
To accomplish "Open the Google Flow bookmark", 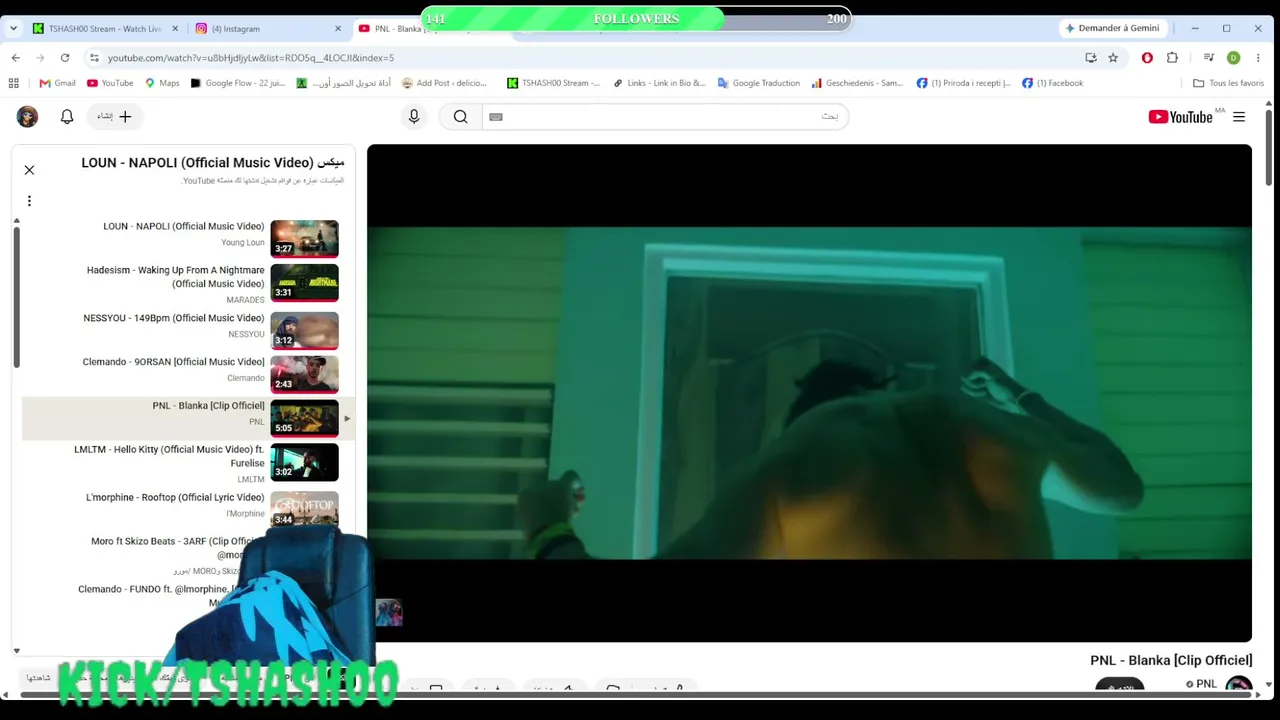I will pyautogui.click(x=237, y=83).
